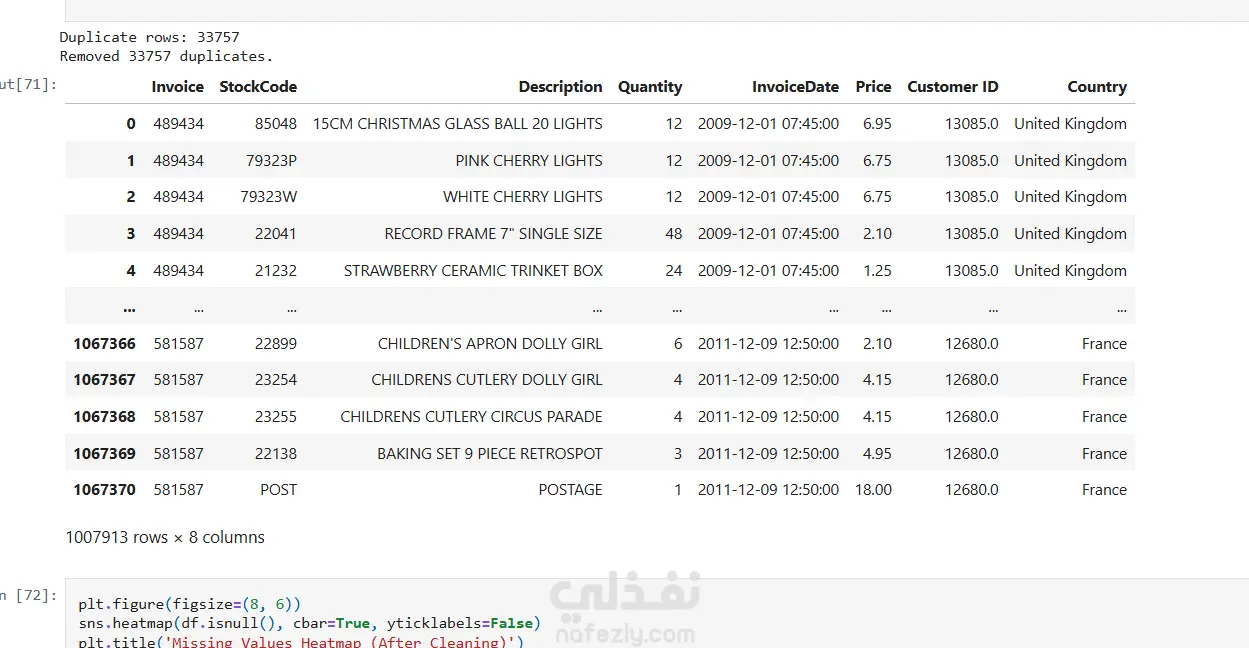Click the Invoice column header
The height and width of the screenshot is (648, 1249).
(x=178, y=87)
